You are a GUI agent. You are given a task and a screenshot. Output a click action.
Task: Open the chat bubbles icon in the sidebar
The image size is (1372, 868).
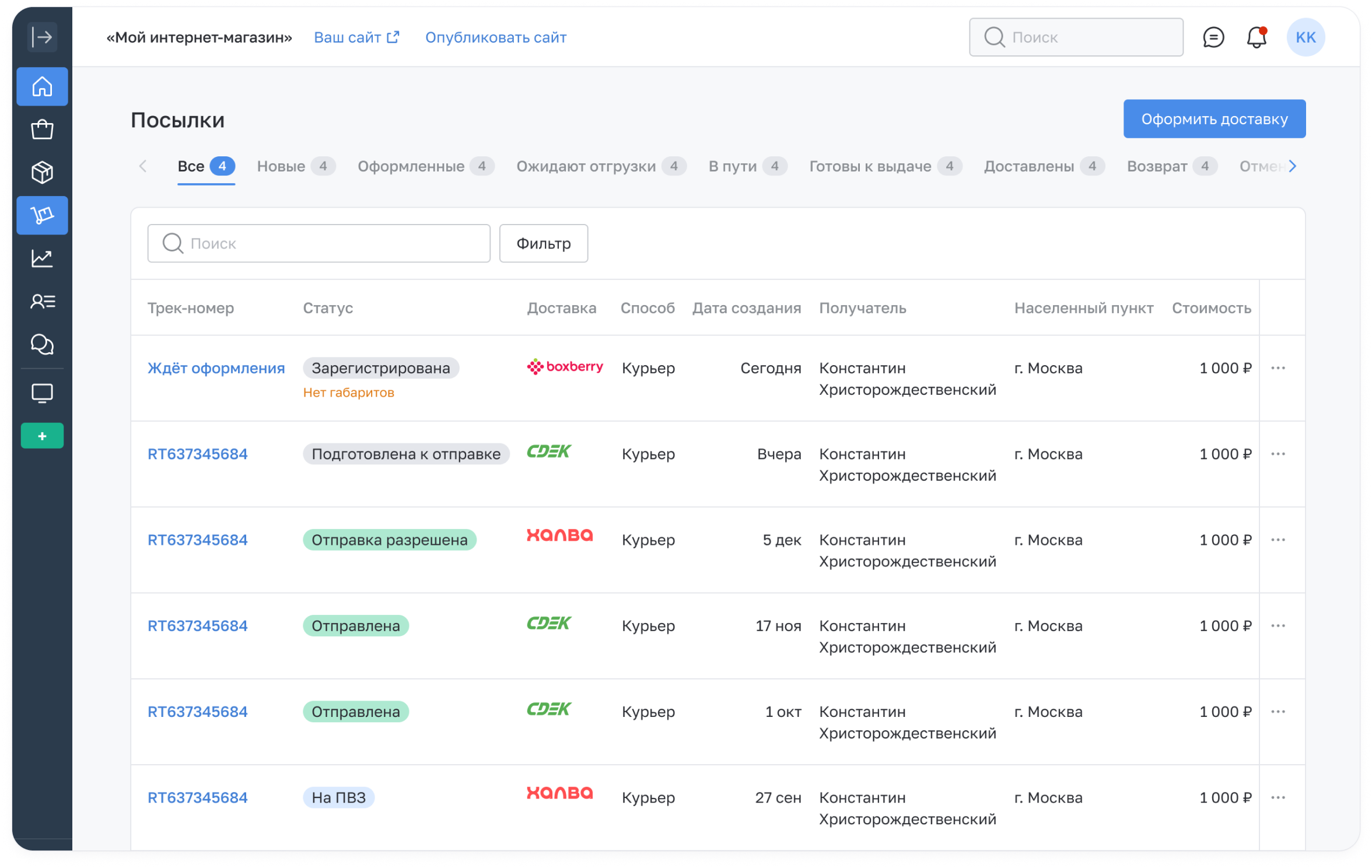coord(42,345)
